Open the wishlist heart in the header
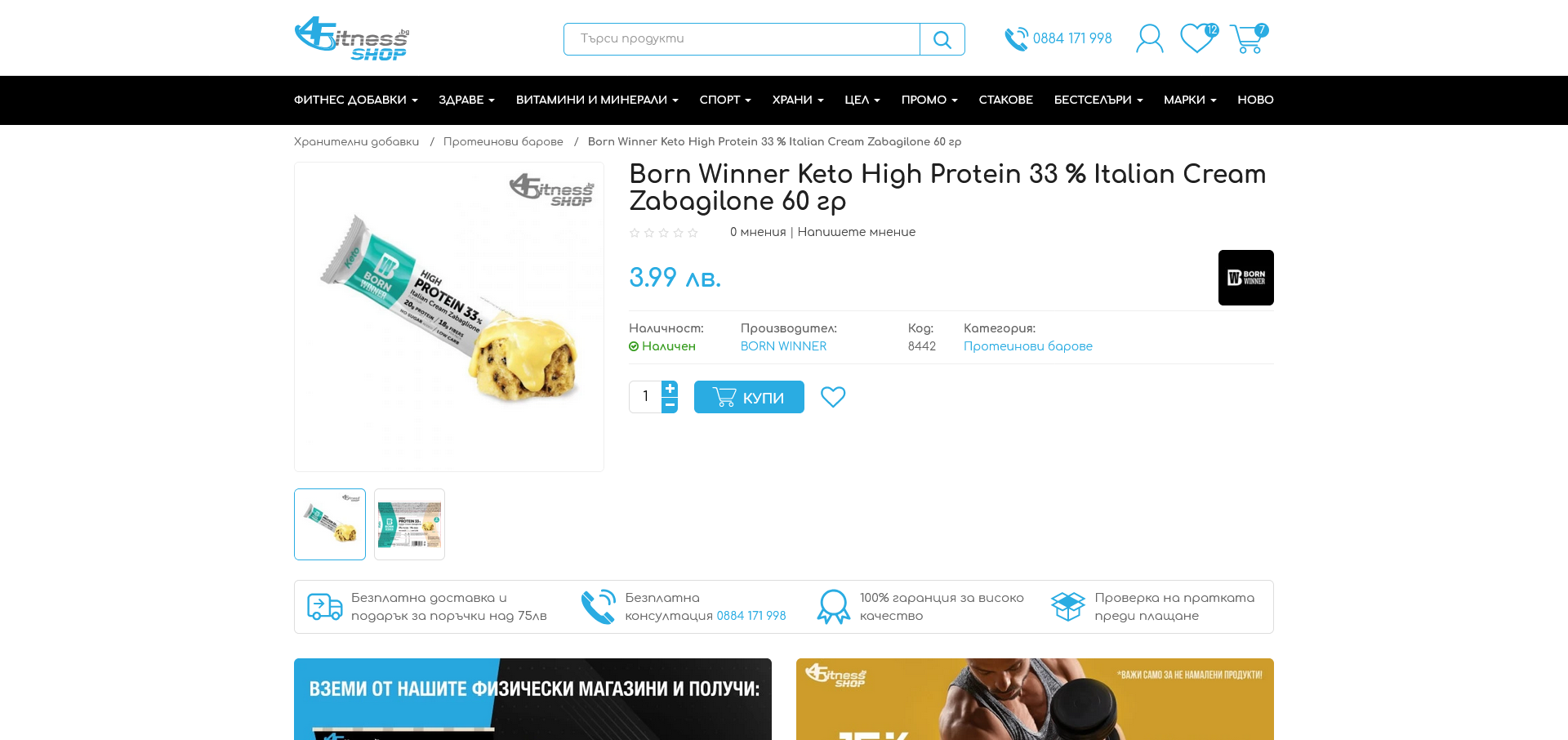Screen dimensions: 1568x740 coord(1198,38)
